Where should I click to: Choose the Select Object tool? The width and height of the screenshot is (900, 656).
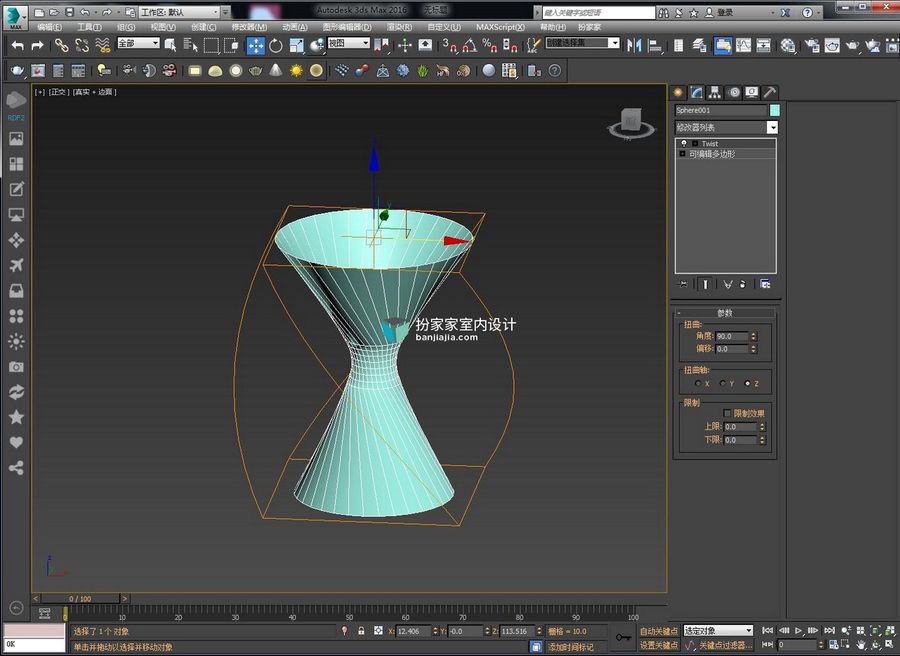tap(170, 45)
